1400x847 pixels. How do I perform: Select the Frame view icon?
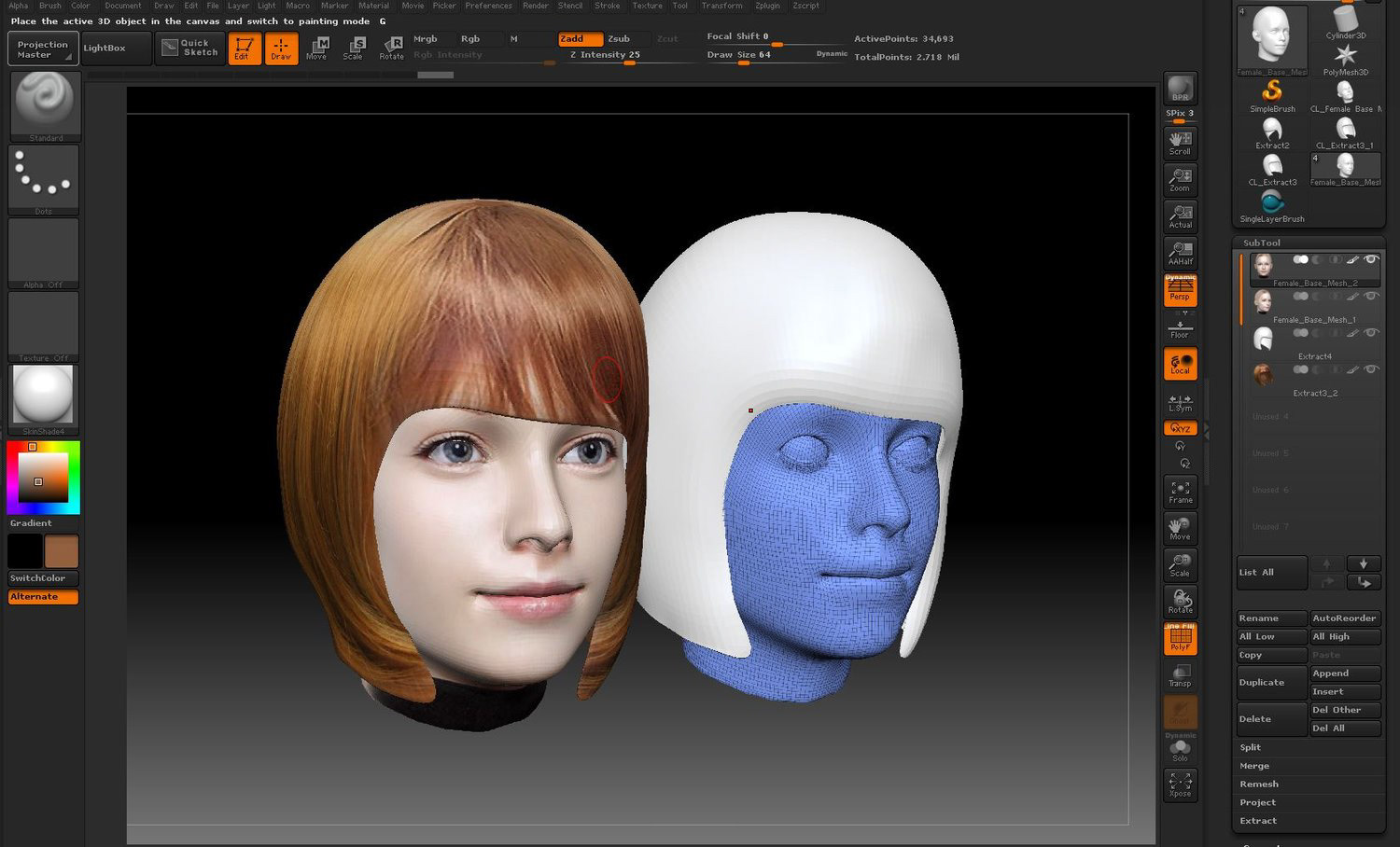[x=1180, y=492]
